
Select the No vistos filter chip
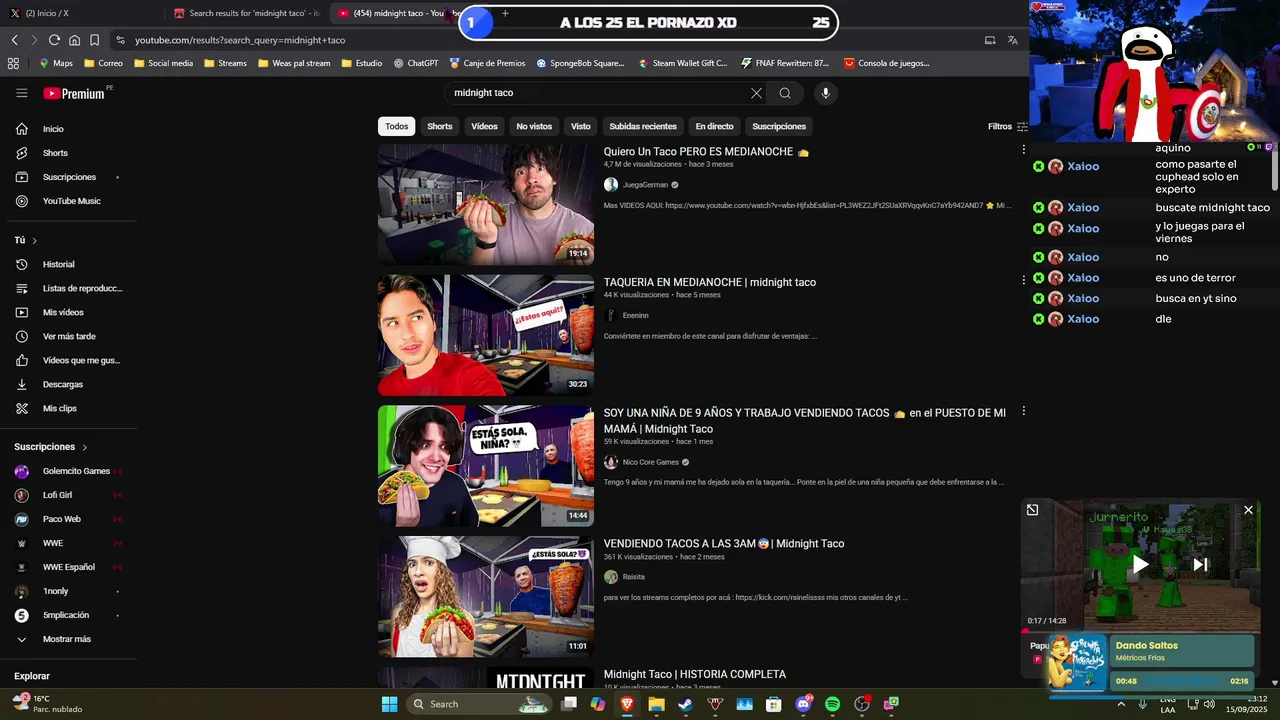coord(534,126)
